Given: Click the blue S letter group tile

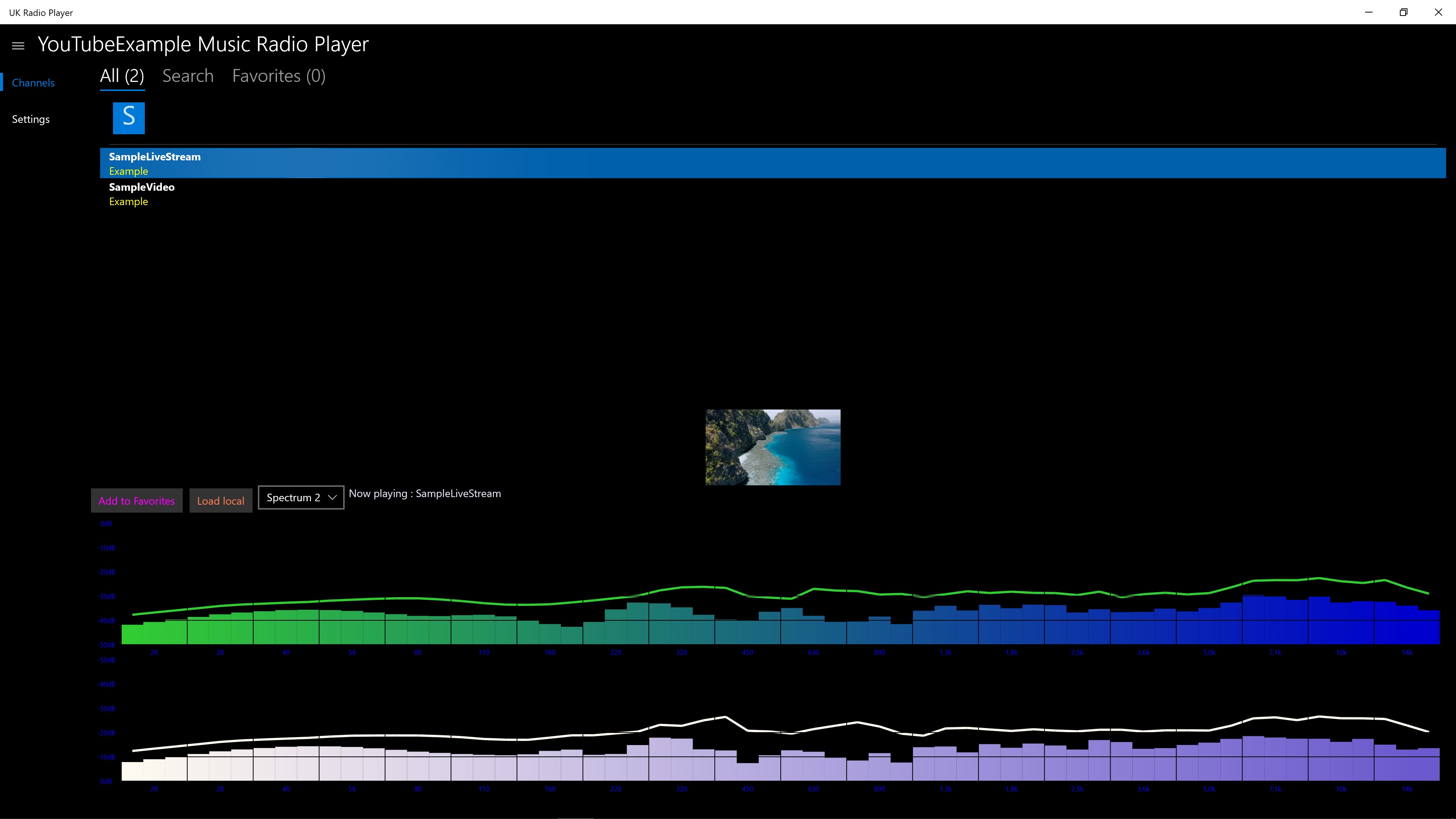Looking at the screenshot, I should (129, 118).
